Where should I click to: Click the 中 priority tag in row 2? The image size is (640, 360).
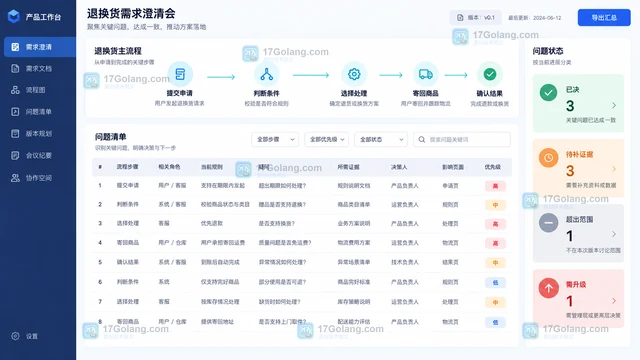tap(495, 205)
